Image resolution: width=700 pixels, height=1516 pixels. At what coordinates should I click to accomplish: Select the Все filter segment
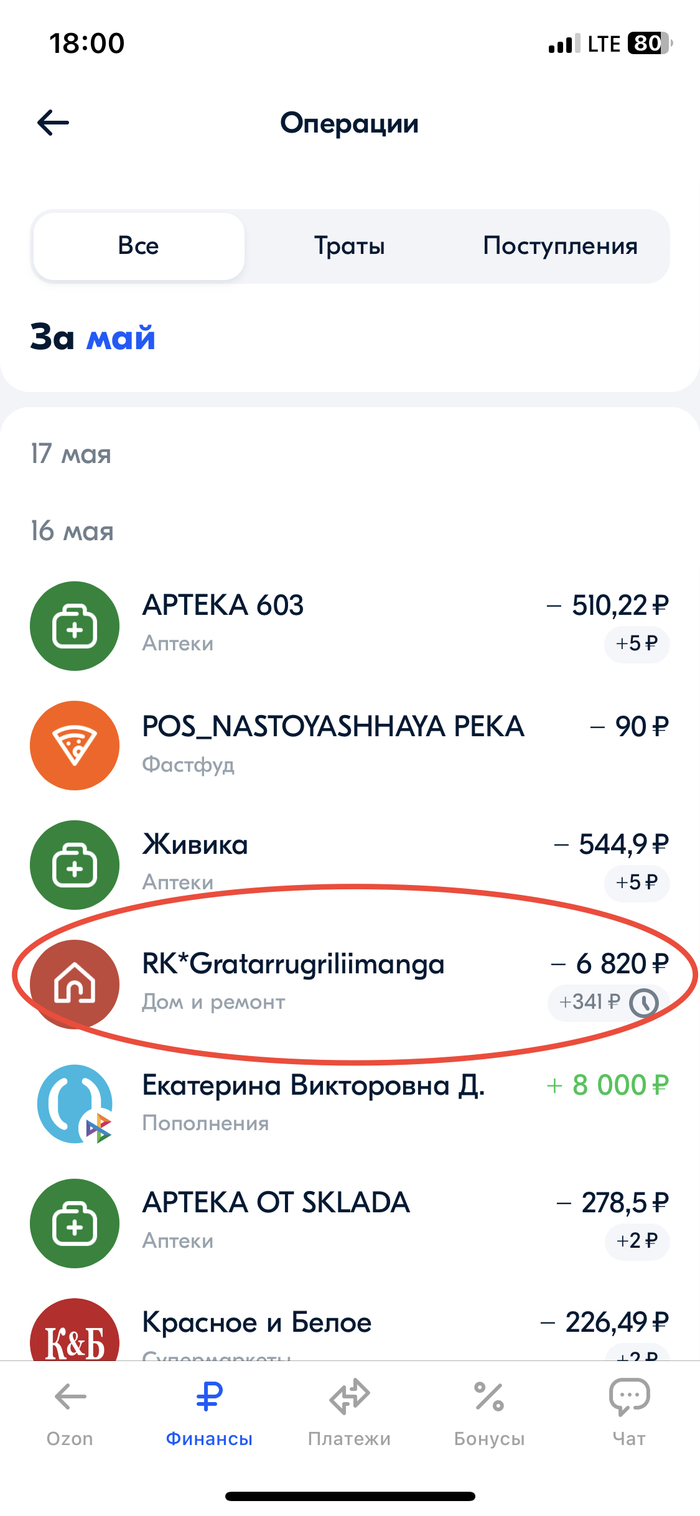pyautogui.click(x=138, y=246)
